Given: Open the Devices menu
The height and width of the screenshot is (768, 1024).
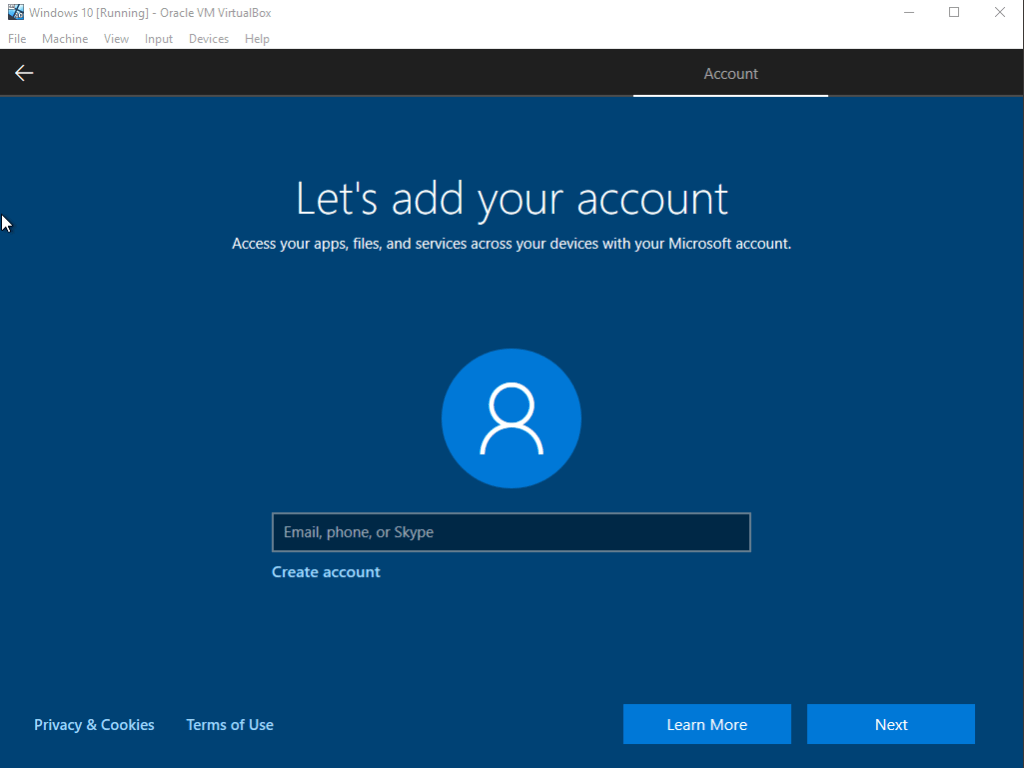Looking at the screenshot, I should (x=208, y=39).
